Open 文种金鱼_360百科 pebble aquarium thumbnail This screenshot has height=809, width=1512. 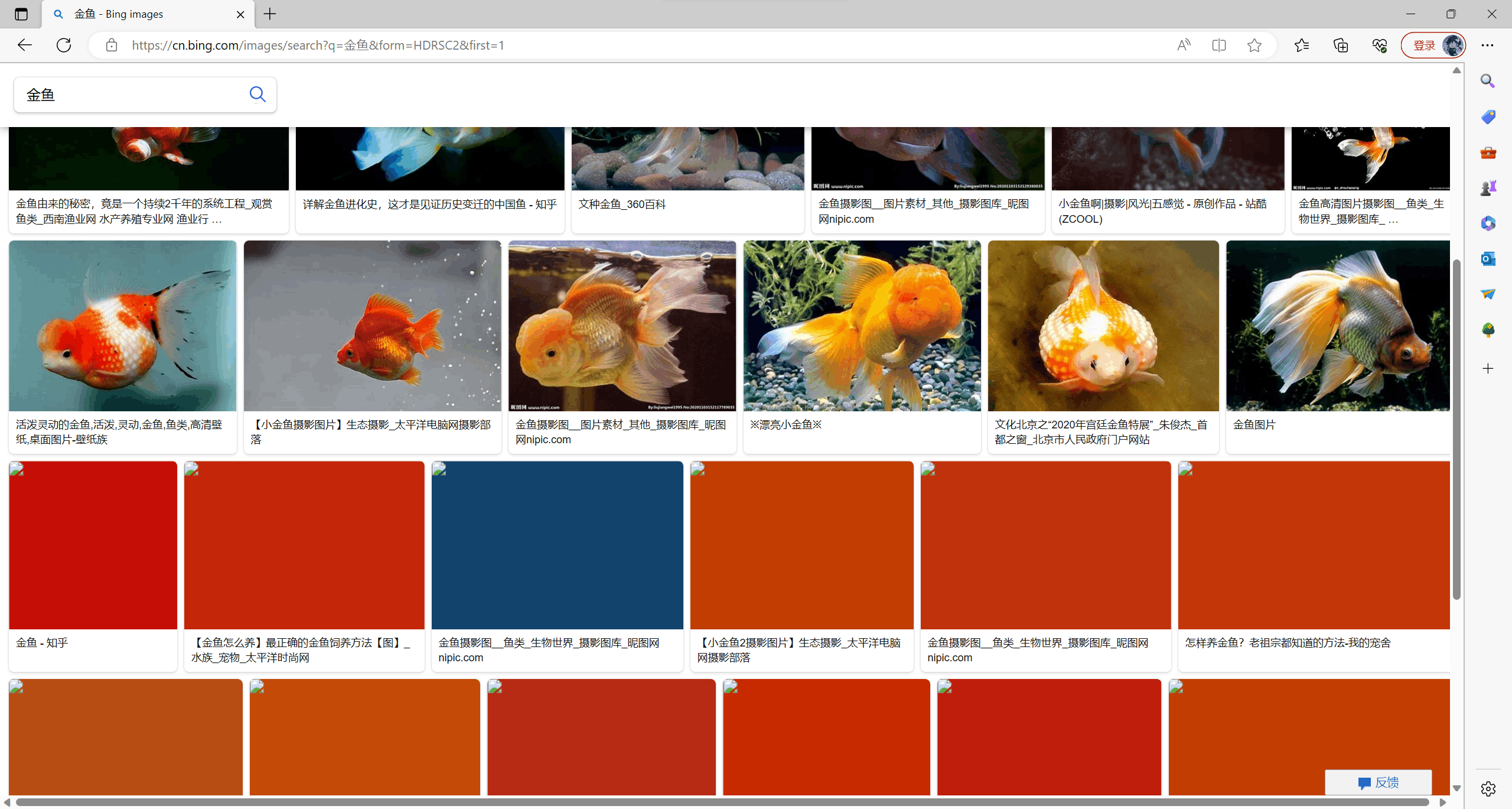click(x=688, y=158)
